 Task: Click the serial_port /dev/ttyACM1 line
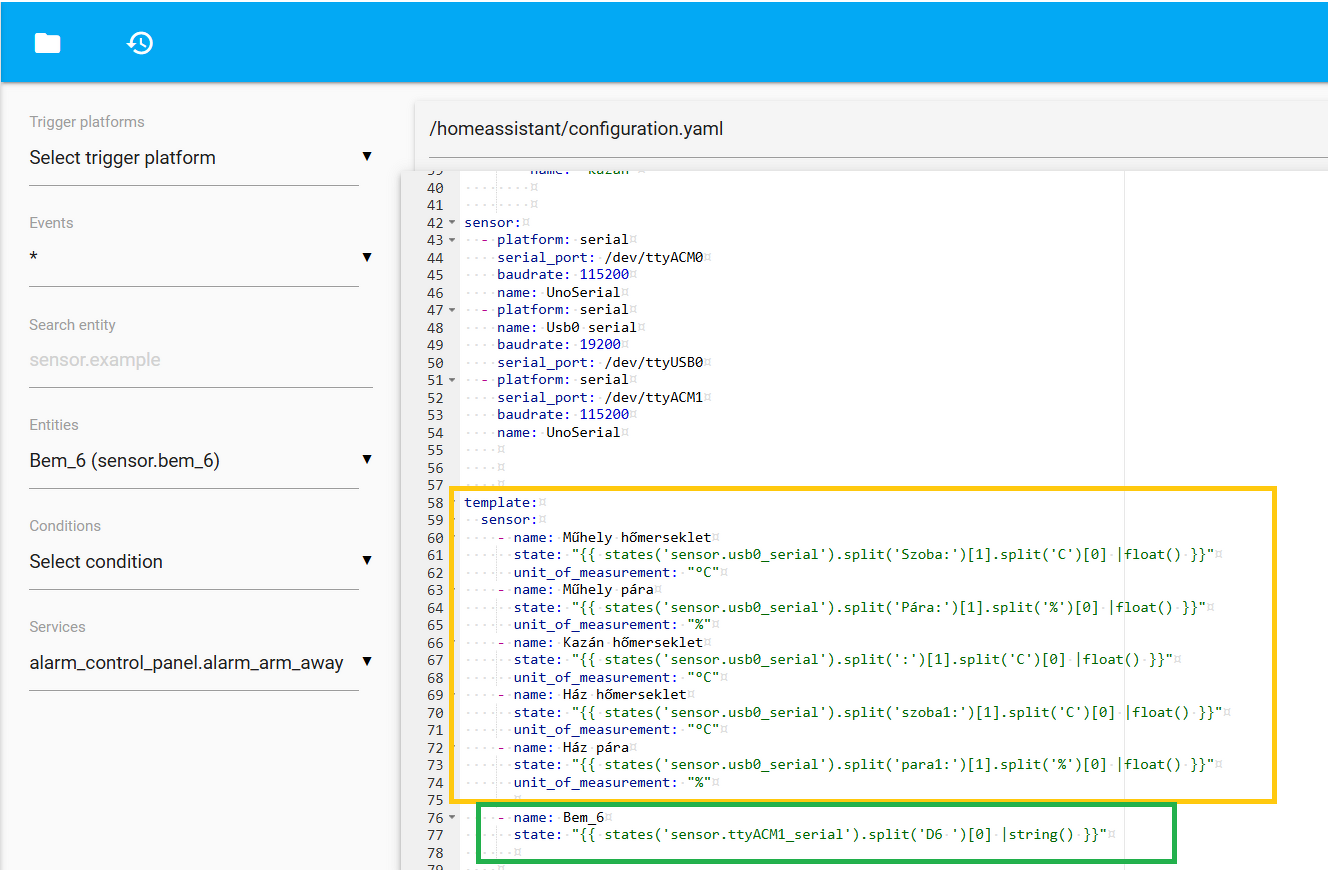(600, 397)
